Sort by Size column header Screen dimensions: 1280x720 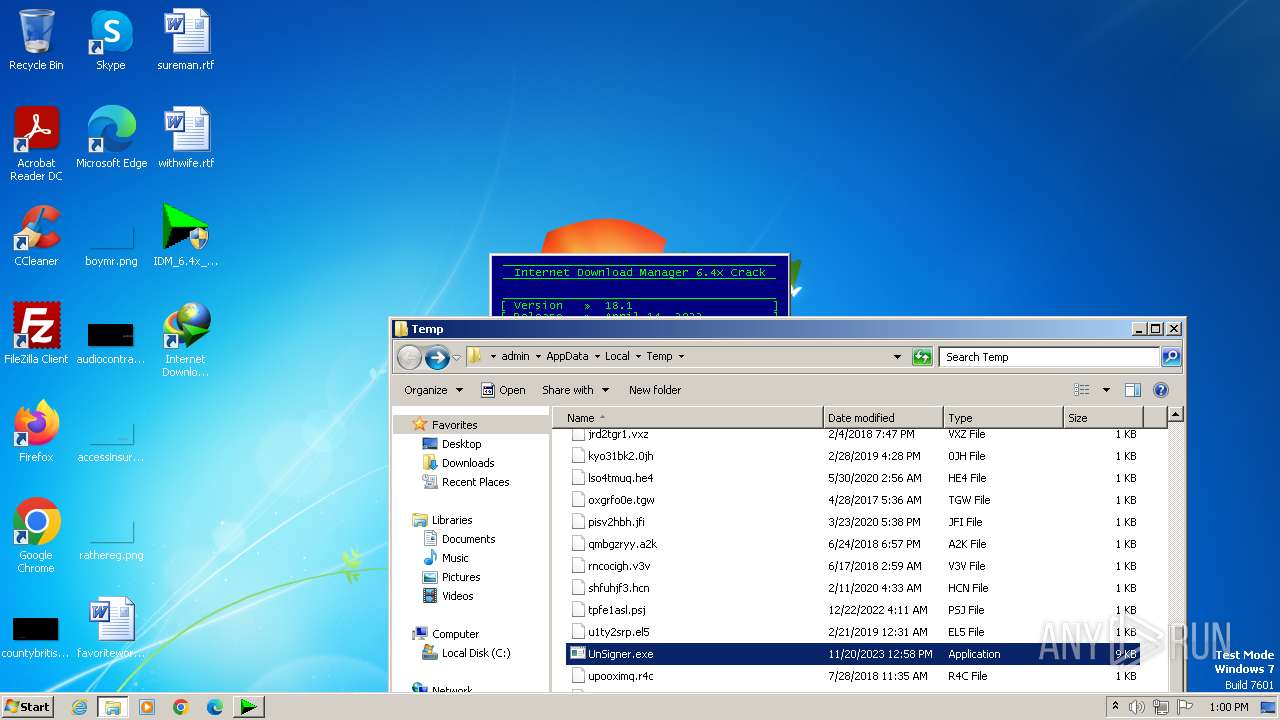pyautogui.click(x=1103, y=418)
